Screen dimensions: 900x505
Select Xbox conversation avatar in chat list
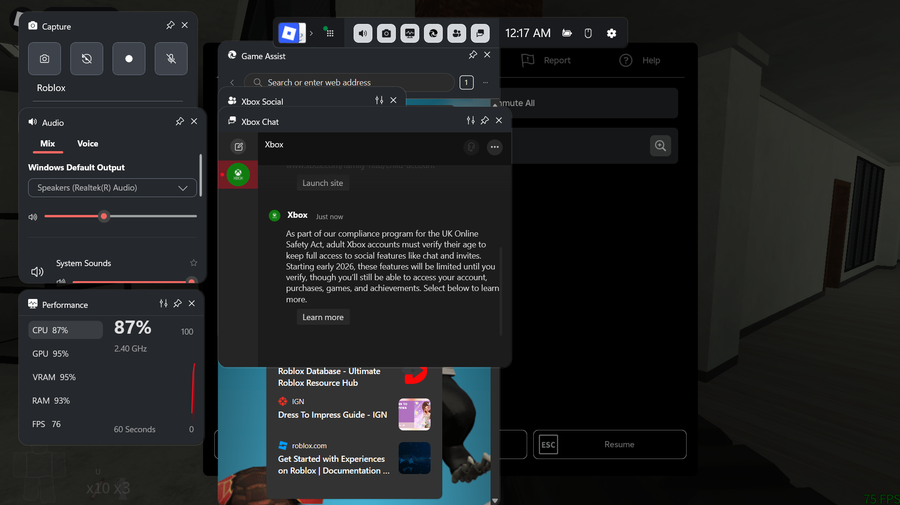tap(238, 174)
